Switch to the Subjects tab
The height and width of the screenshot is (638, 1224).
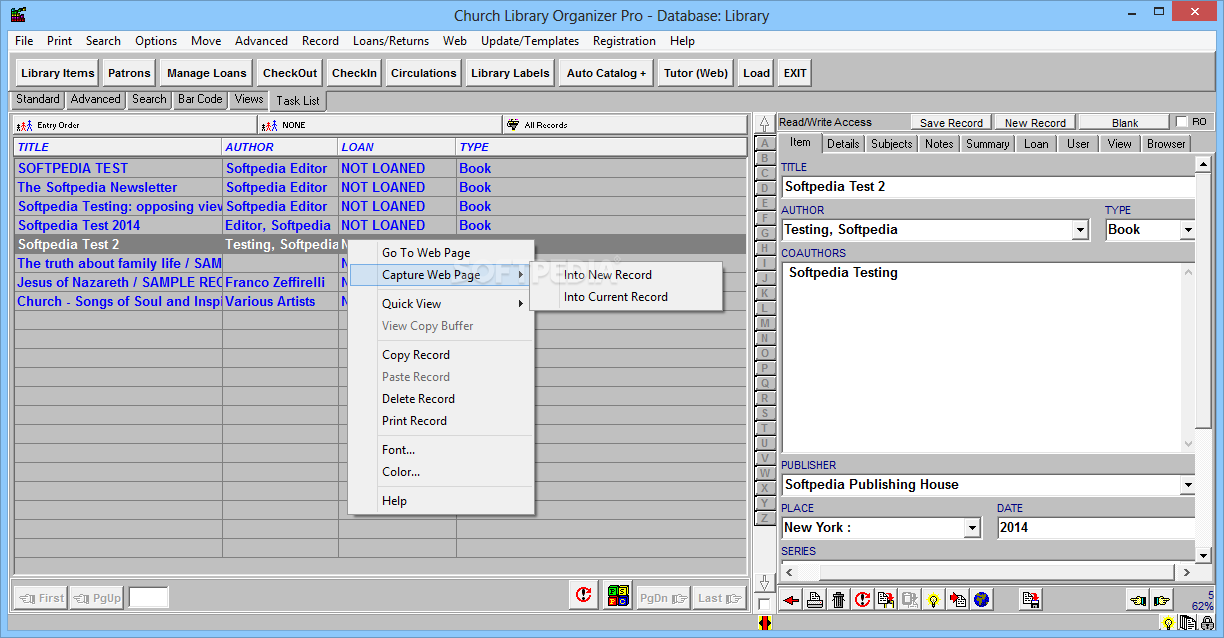(891, 144)
